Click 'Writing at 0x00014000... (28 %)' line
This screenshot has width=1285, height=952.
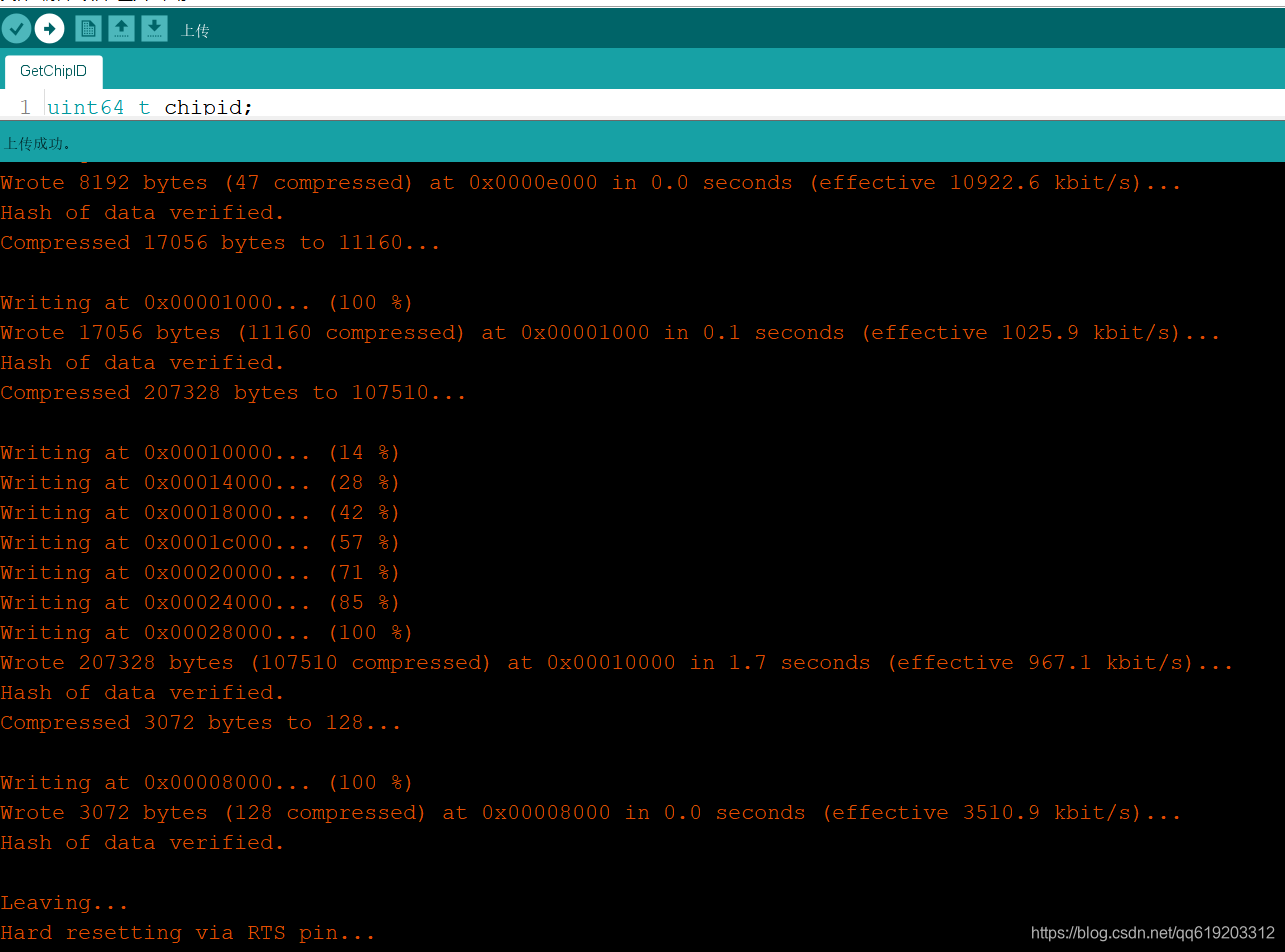point(200,483)
